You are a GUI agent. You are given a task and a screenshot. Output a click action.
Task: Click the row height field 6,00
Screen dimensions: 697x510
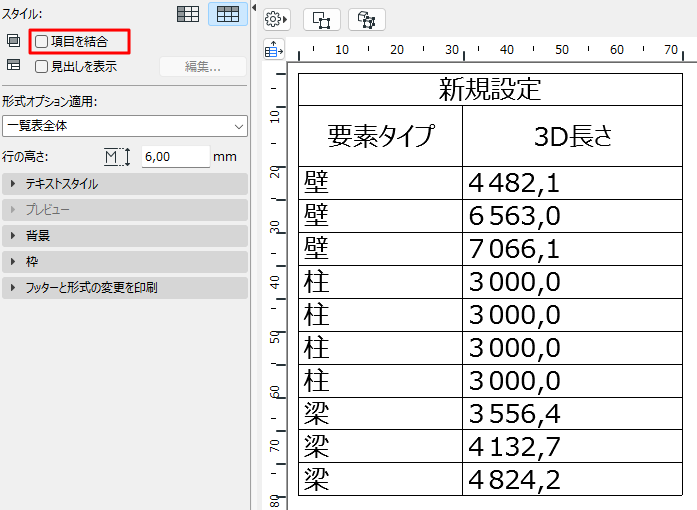coord(176,157)
